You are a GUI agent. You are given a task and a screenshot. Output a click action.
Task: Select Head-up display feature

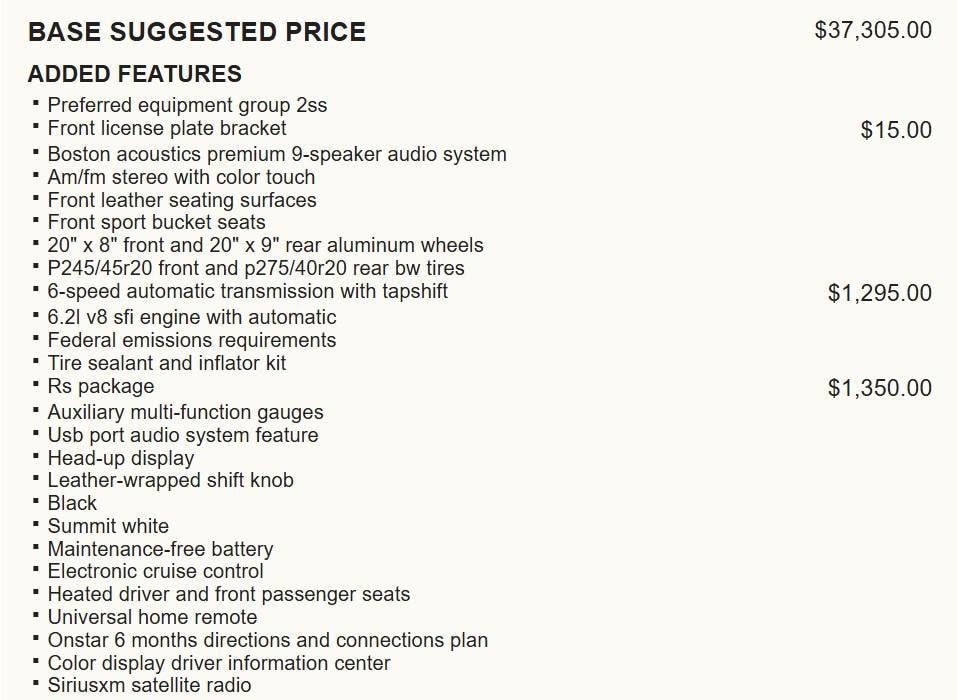[121, 458]
